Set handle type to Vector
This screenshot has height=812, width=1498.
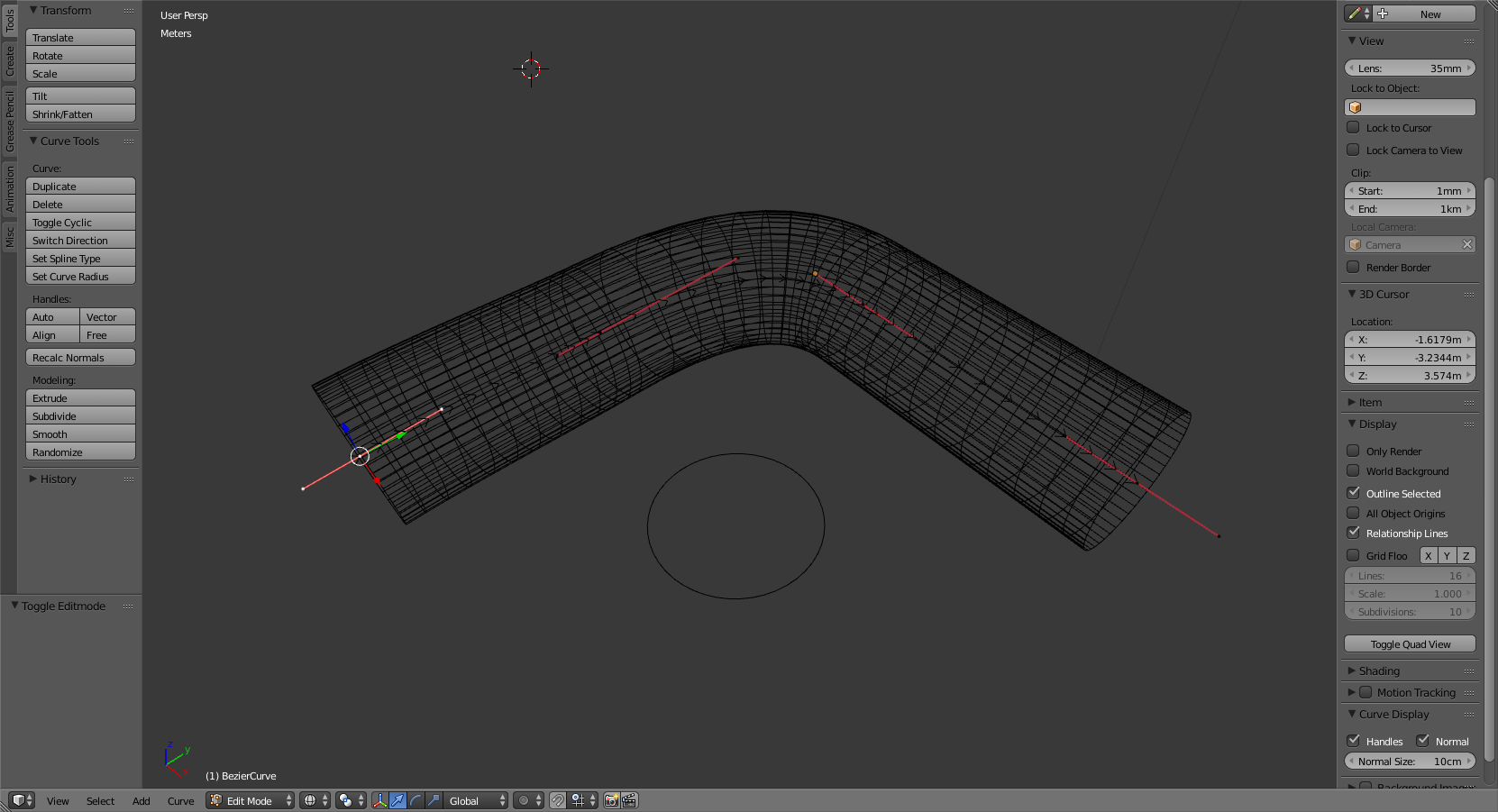(x=107, y=316)
